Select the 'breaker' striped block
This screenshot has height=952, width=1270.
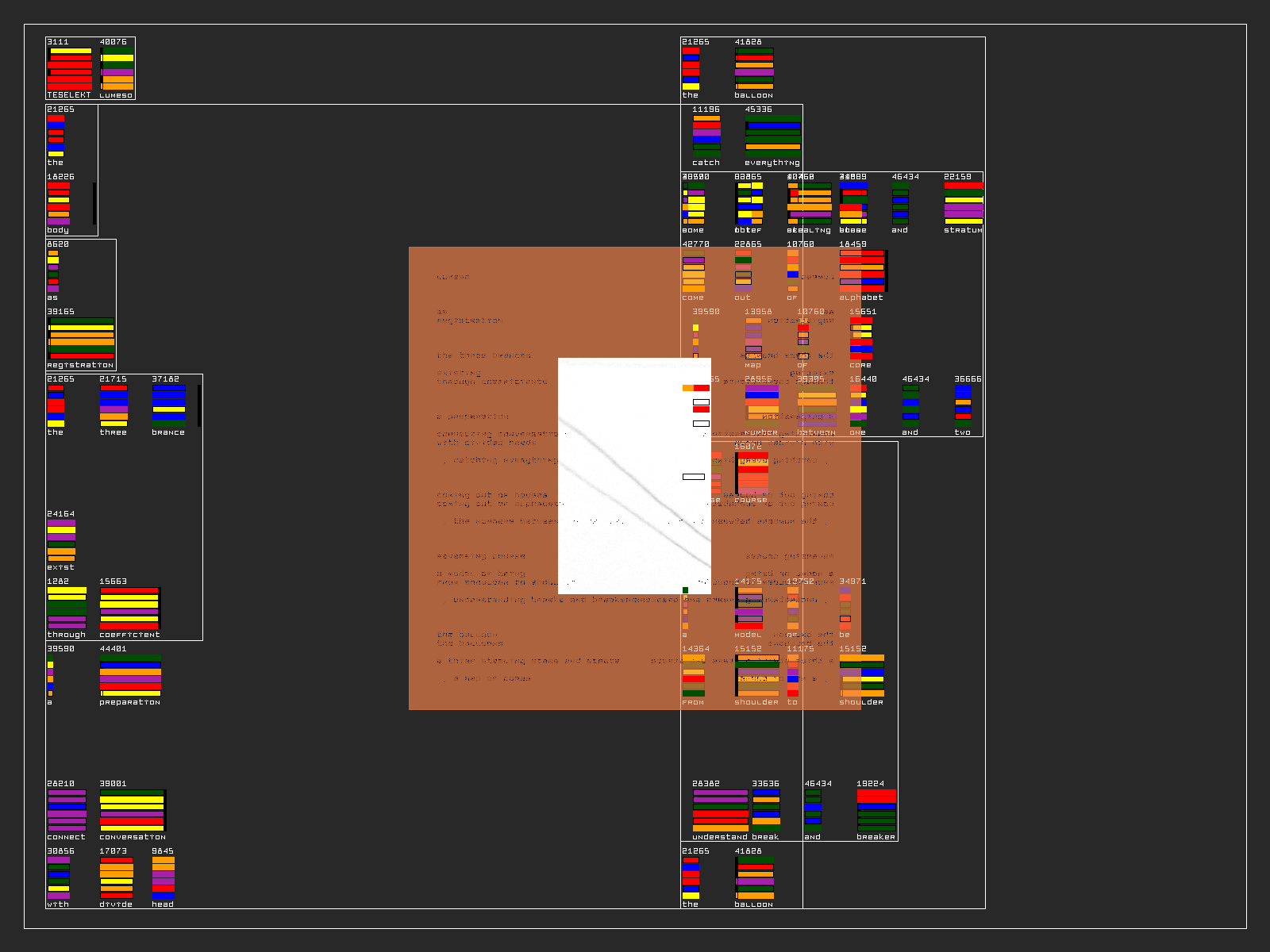click(876, 811)
